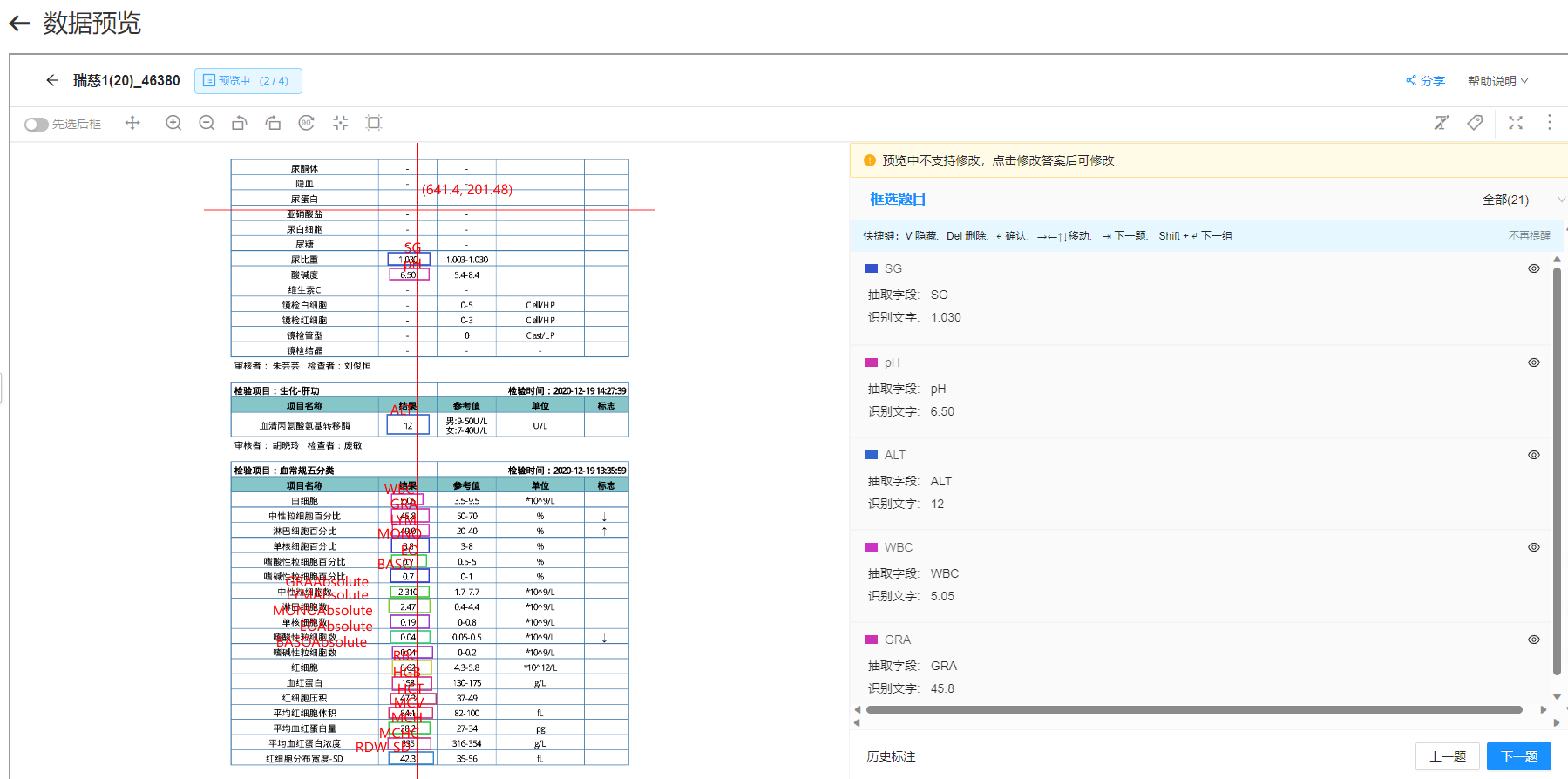Zoom out of the document
Image resolution: width=1568 pixels, height=779 pixels.
point(207,123)
